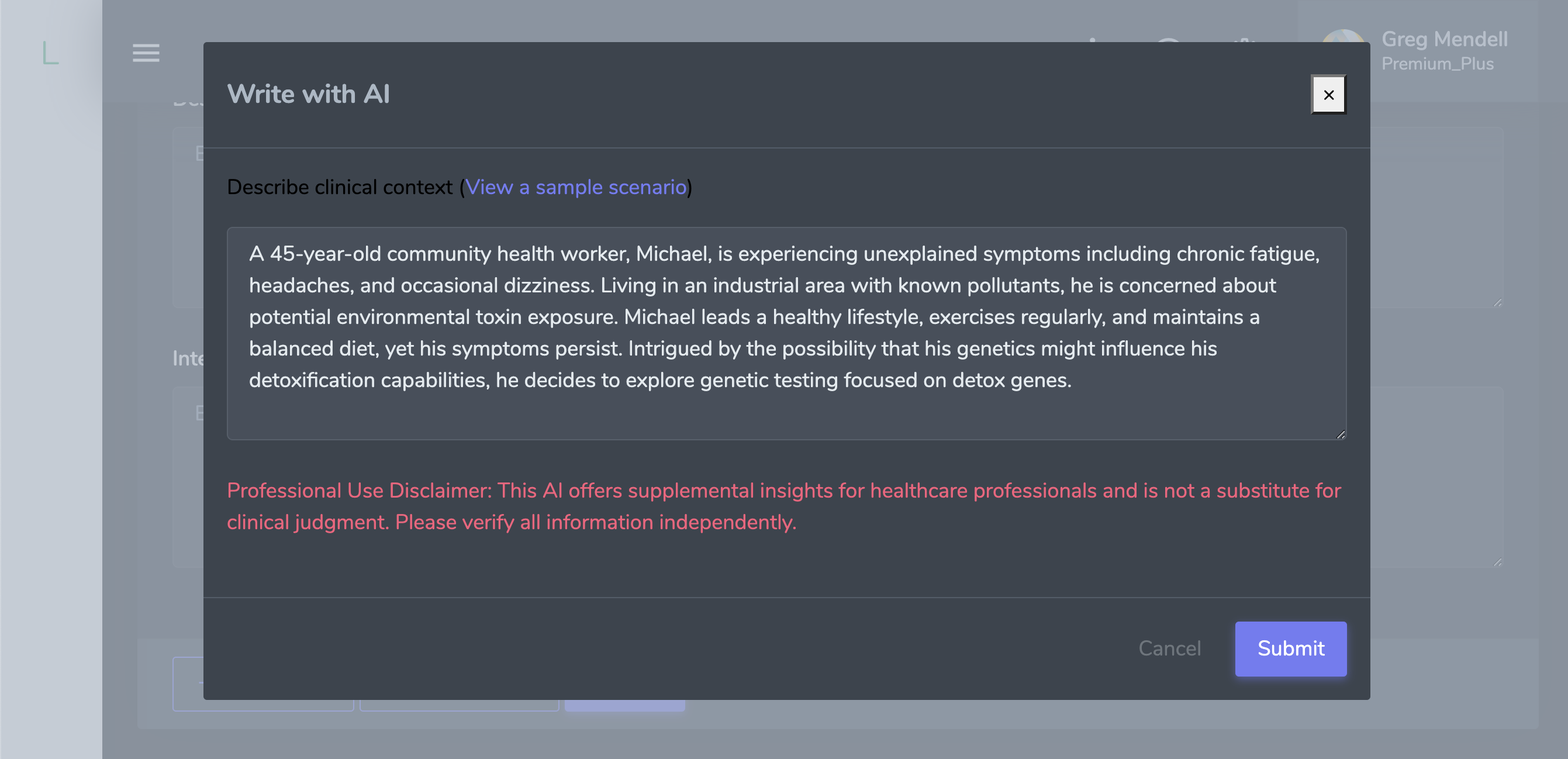
Task: Submit the clinical context to AI
Action: [x=1290, y=648]
